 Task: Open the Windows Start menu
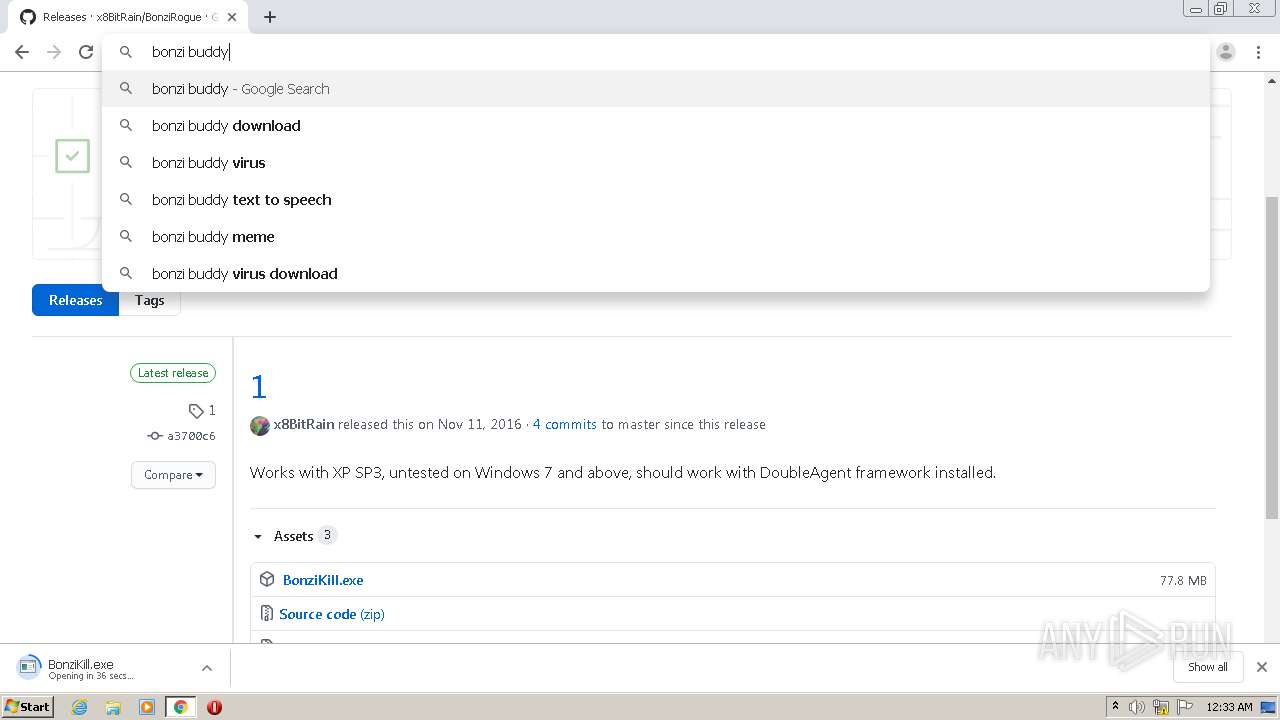pos(28,706)
